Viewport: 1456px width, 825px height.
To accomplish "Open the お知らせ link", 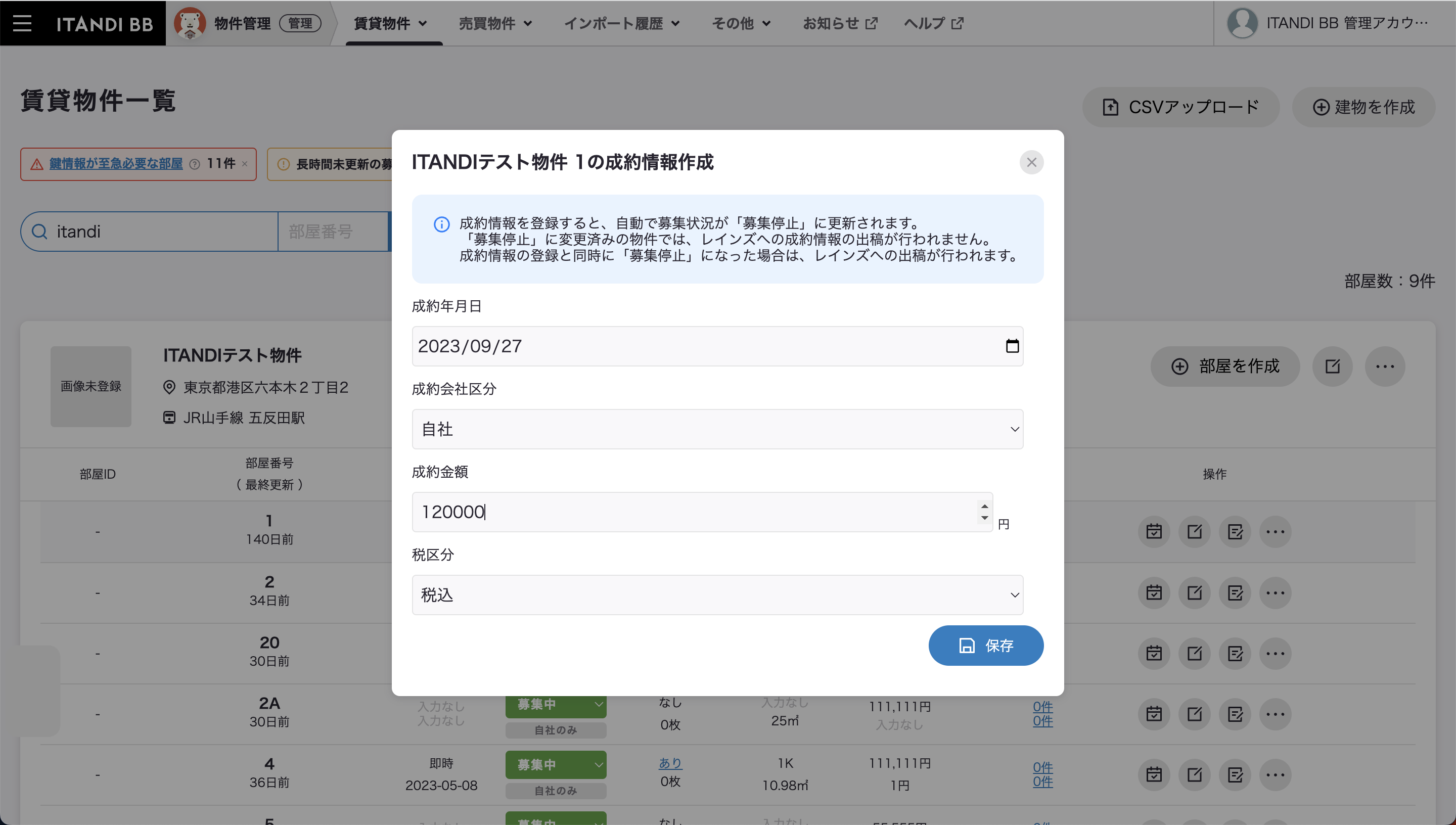I will click(x=840, y=23).
